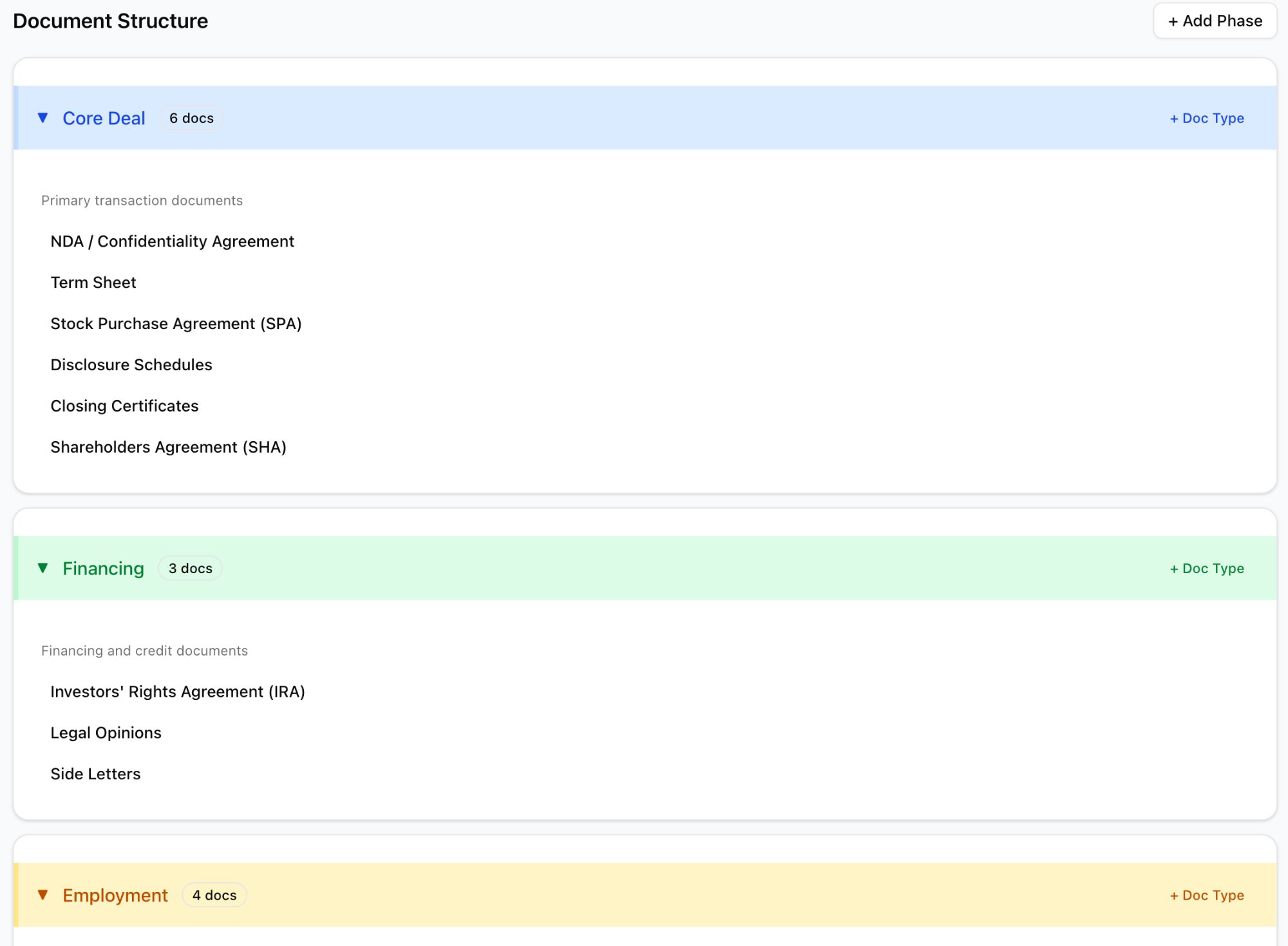Add a doc type to Employment
Image resolution: width=1288 pixels, height=946 pixels.
point(1206,894)
